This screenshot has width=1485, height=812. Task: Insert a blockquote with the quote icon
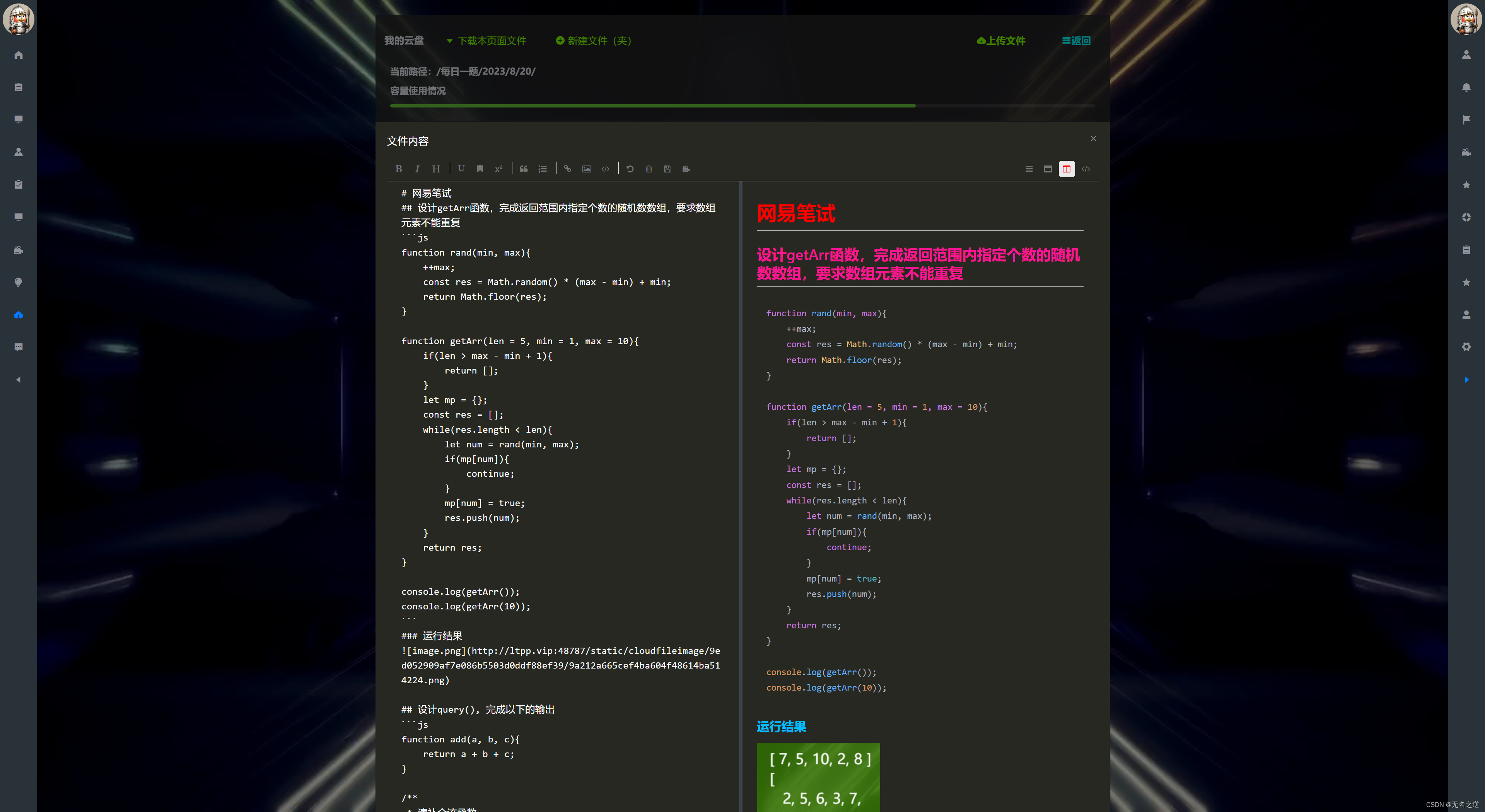pos(524,169)
